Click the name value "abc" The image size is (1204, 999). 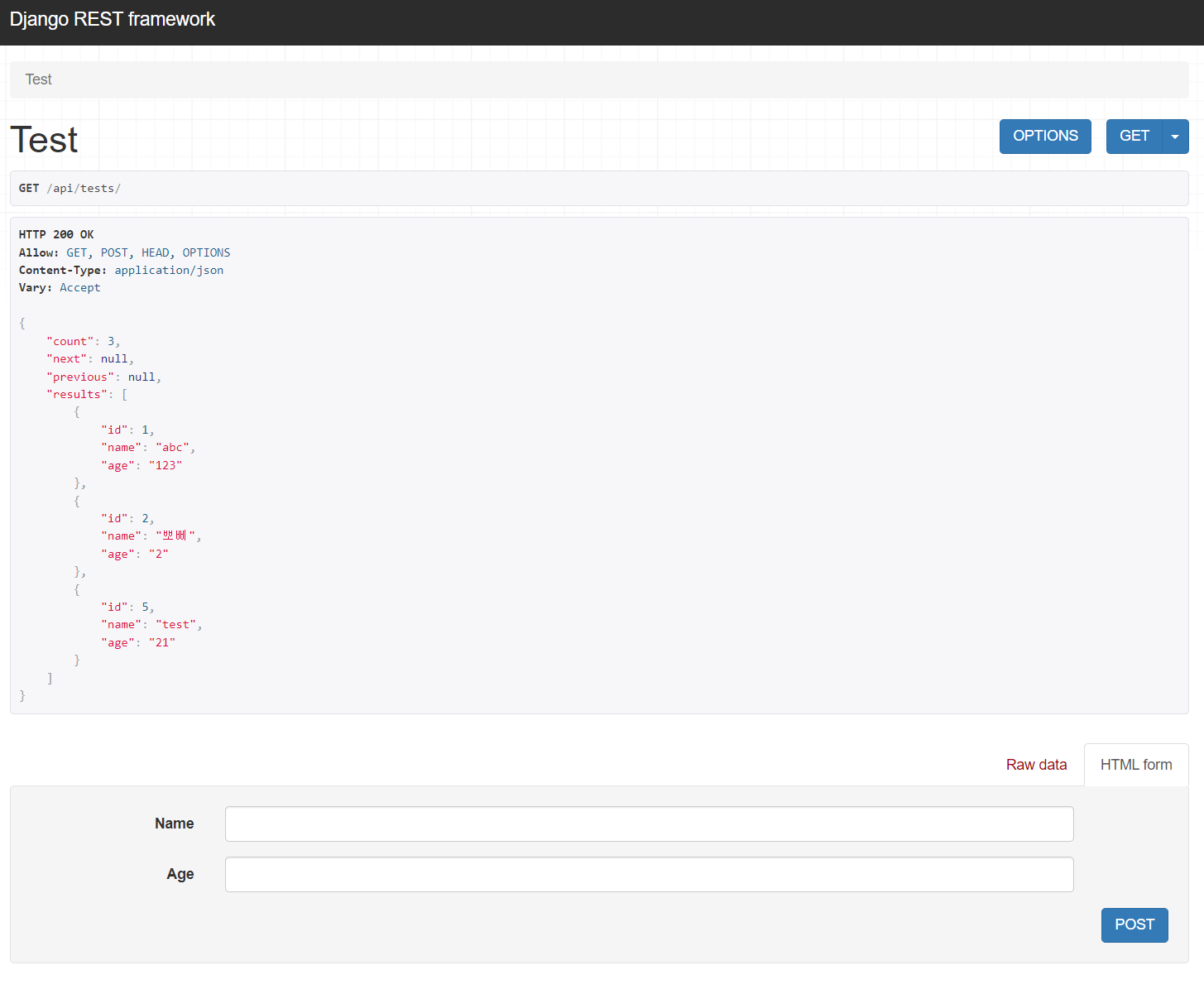coord(173,448)
